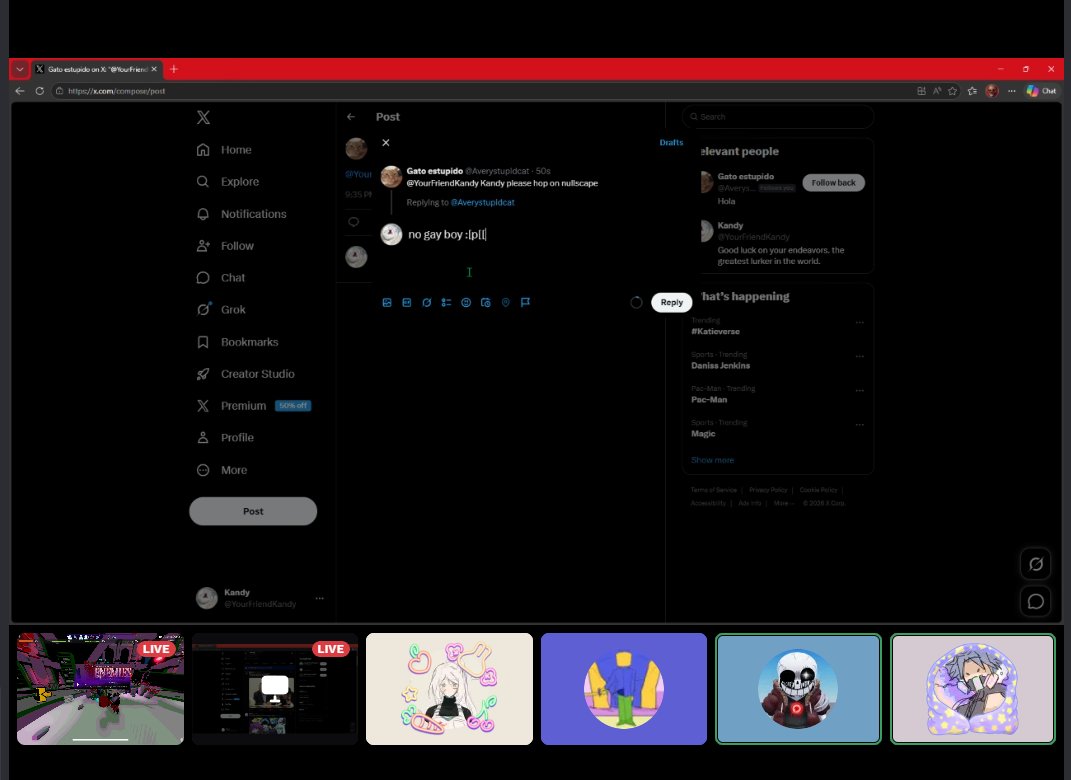Open Chat in the sidebar
Image resolution: width=1071 pixels, height=780 pixels.
pyautogui.click(x=221, y=278)
